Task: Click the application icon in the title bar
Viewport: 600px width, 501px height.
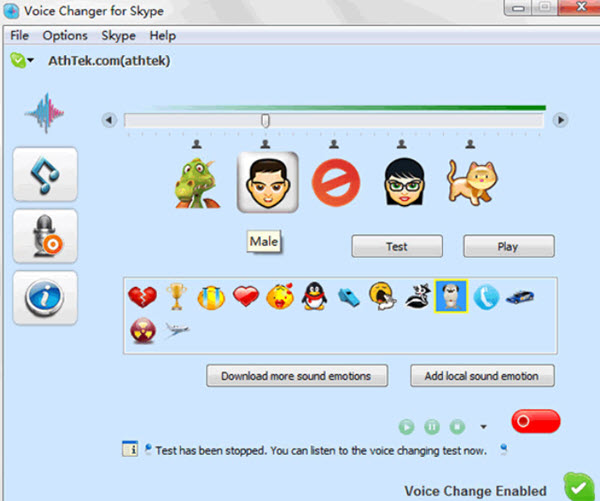Action: point(11,11)
